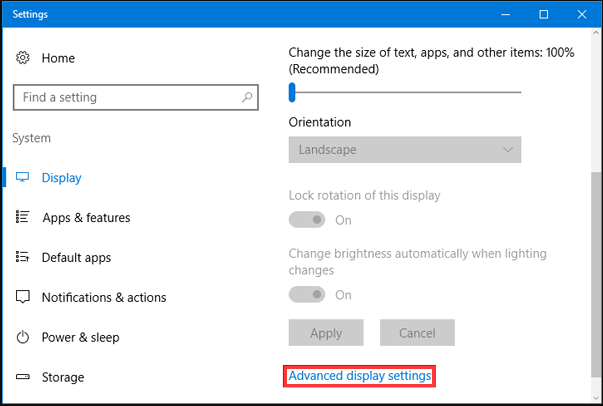Viewport: 603px width, 406px height.
Task: Open Power & sleep section
Action: [80, 337]
